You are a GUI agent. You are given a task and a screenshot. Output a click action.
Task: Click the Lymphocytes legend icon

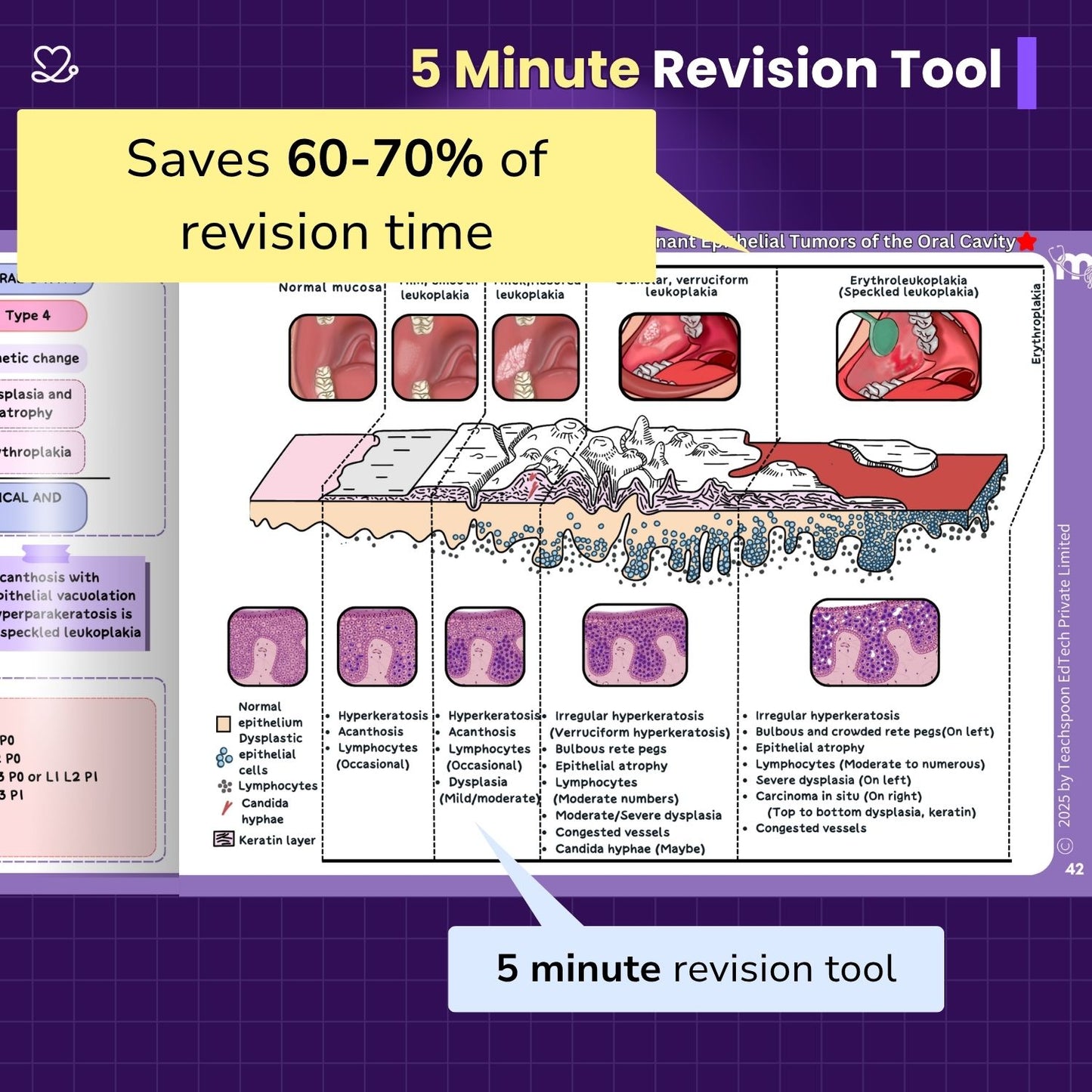tap(224, 786)
